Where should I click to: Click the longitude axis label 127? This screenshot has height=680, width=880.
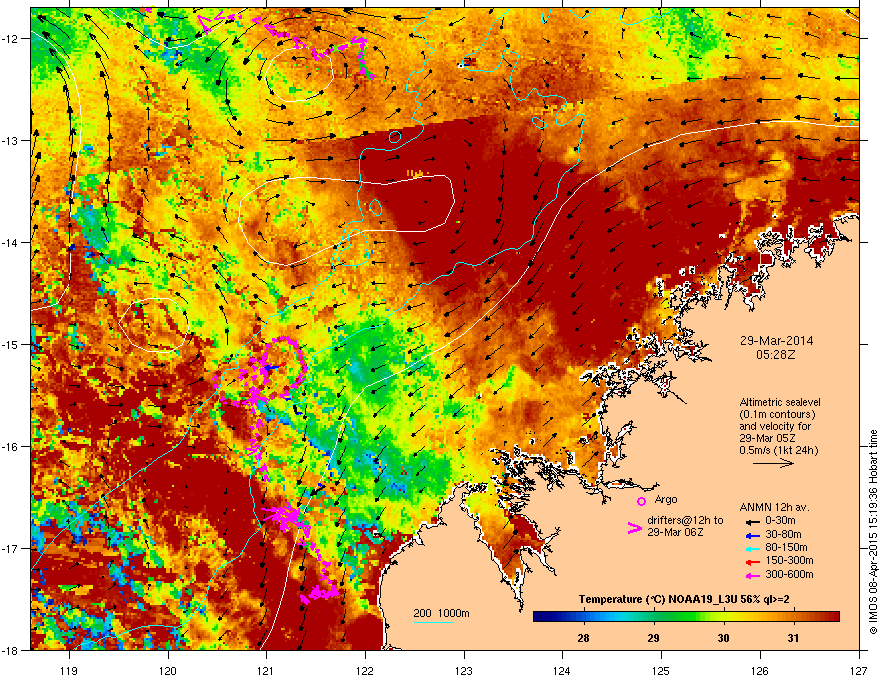[x=859, y=670]
